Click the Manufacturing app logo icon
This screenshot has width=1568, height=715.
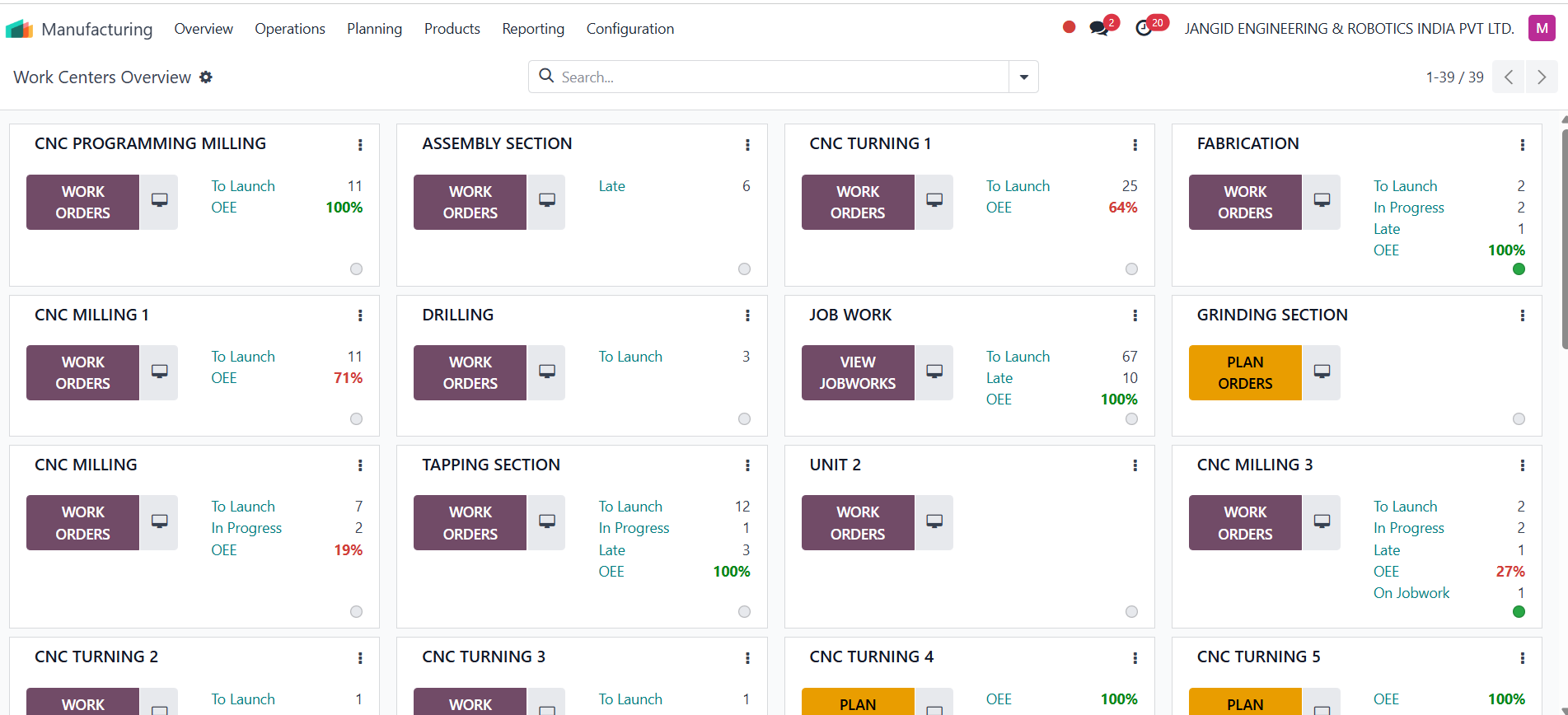click(19, 30)
